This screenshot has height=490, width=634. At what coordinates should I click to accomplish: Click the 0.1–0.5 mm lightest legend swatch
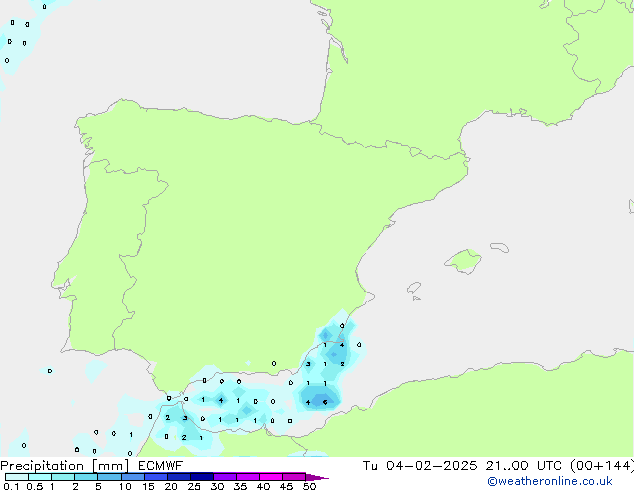(x=17, y=477)
